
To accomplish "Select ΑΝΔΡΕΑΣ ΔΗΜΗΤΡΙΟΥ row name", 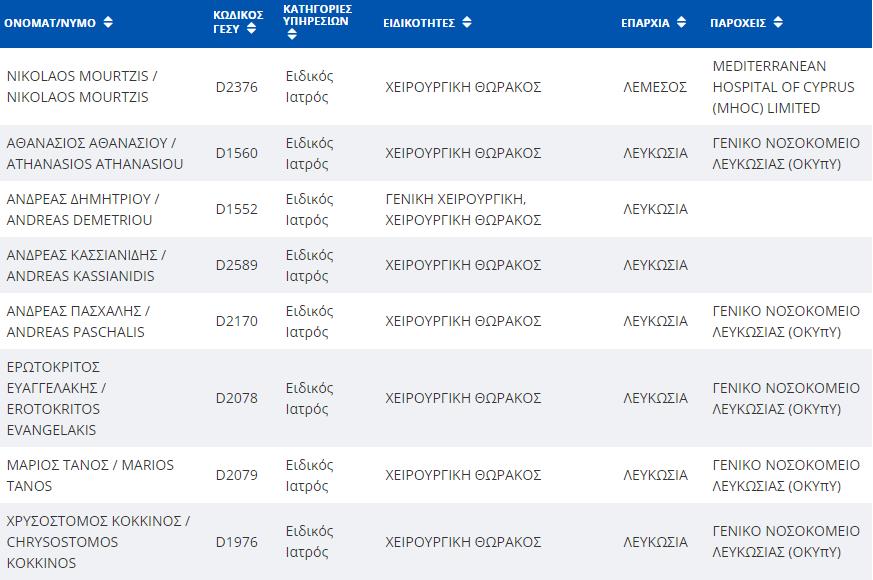I will pyautogui.click(x=83, y=209).
